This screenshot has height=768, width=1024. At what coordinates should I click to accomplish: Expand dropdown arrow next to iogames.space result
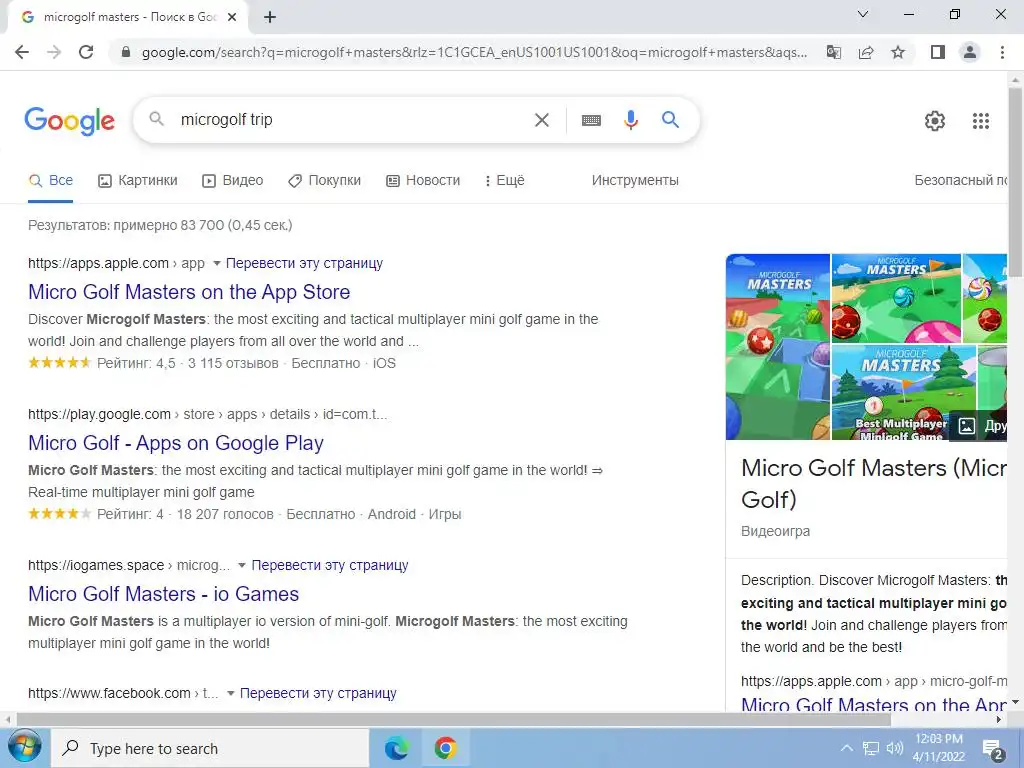pos(242,565)
